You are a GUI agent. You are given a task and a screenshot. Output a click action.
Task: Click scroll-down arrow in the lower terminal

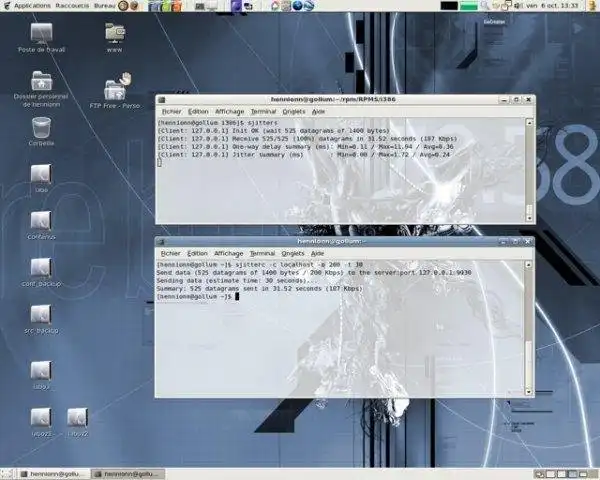[x=529, y=392]
